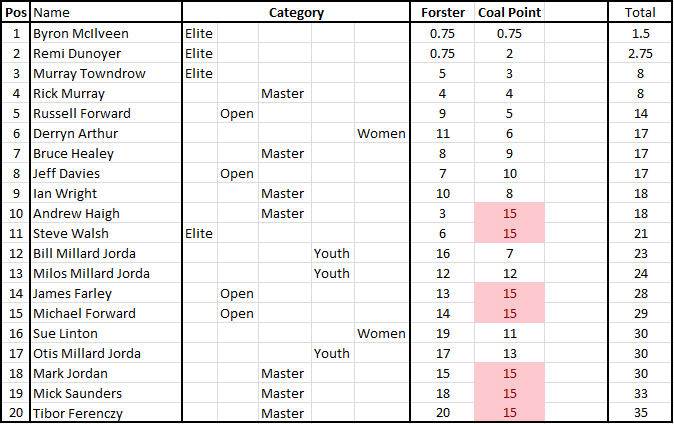Click the Pos column header

coord(15,13)
